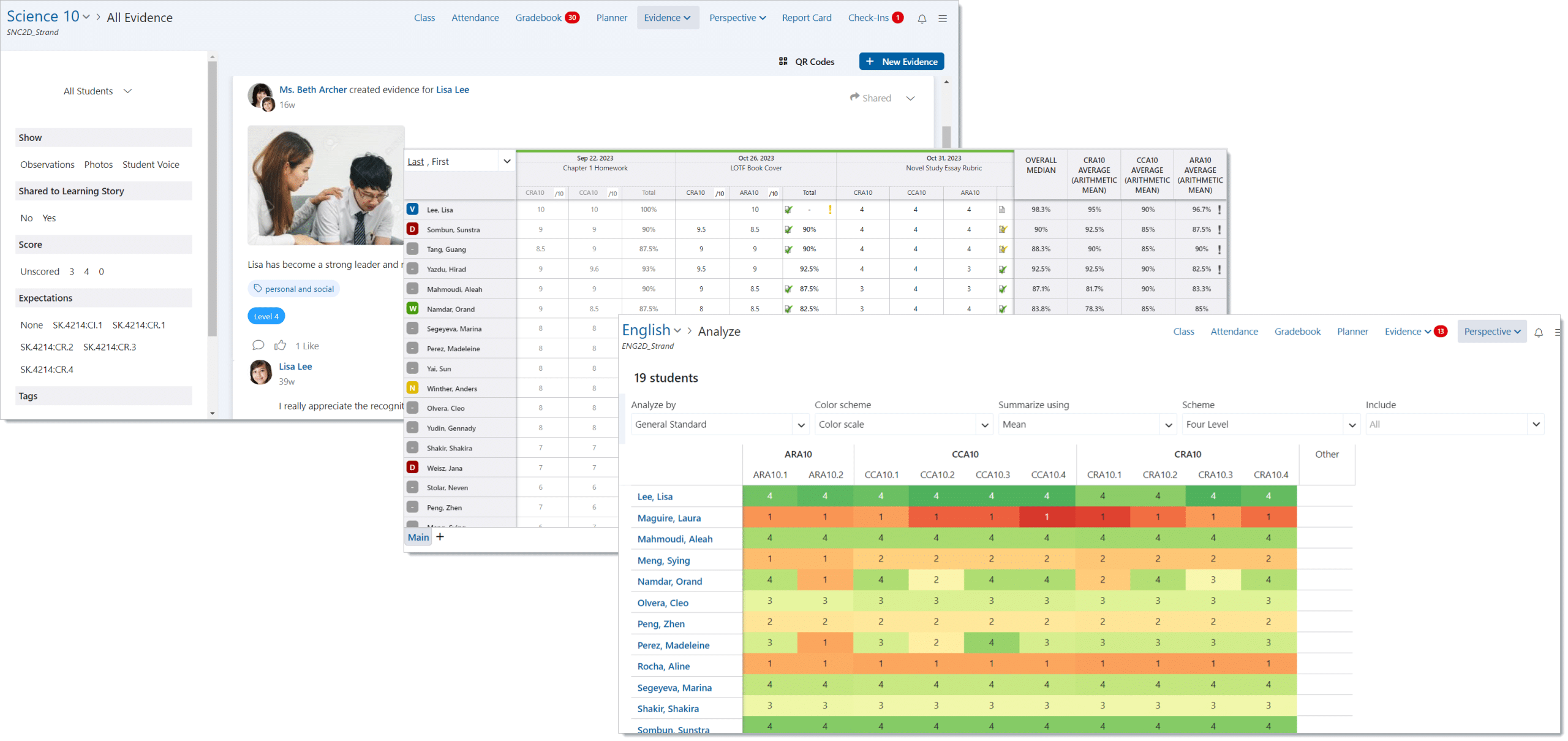Select Yes under Shared to Learning Story
The height and width of the screenshot is (741, 1568).
[x=49, y=218]
